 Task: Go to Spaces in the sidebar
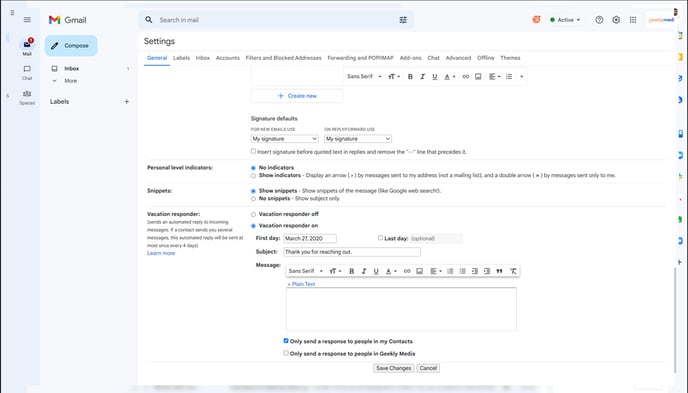[27, 97]
